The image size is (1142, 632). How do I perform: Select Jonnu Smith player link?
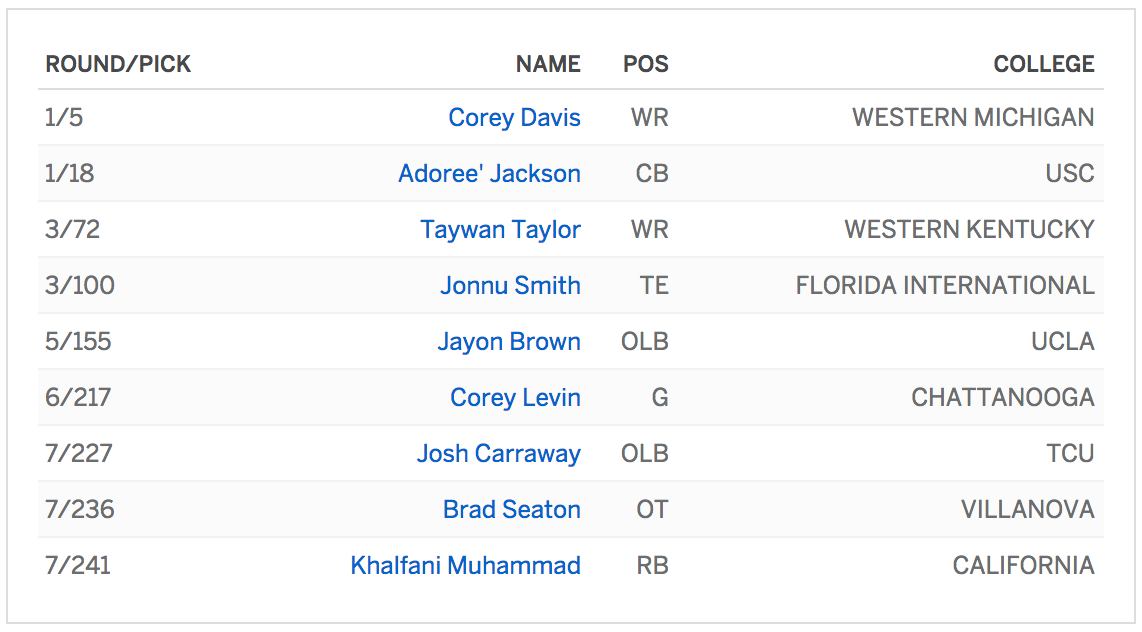[510, 286]
